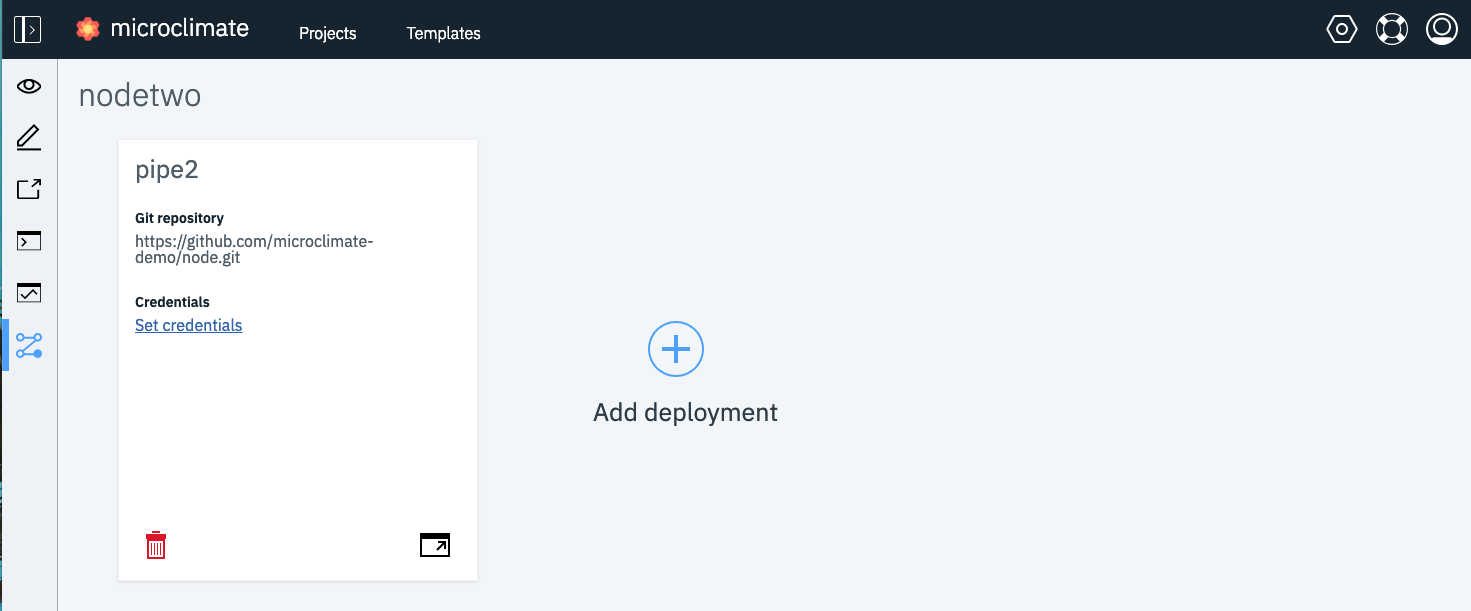The width and height of the screenshot is (1471, 611).
Task: Click the pipe2 card title
Action: click(167, 170)
